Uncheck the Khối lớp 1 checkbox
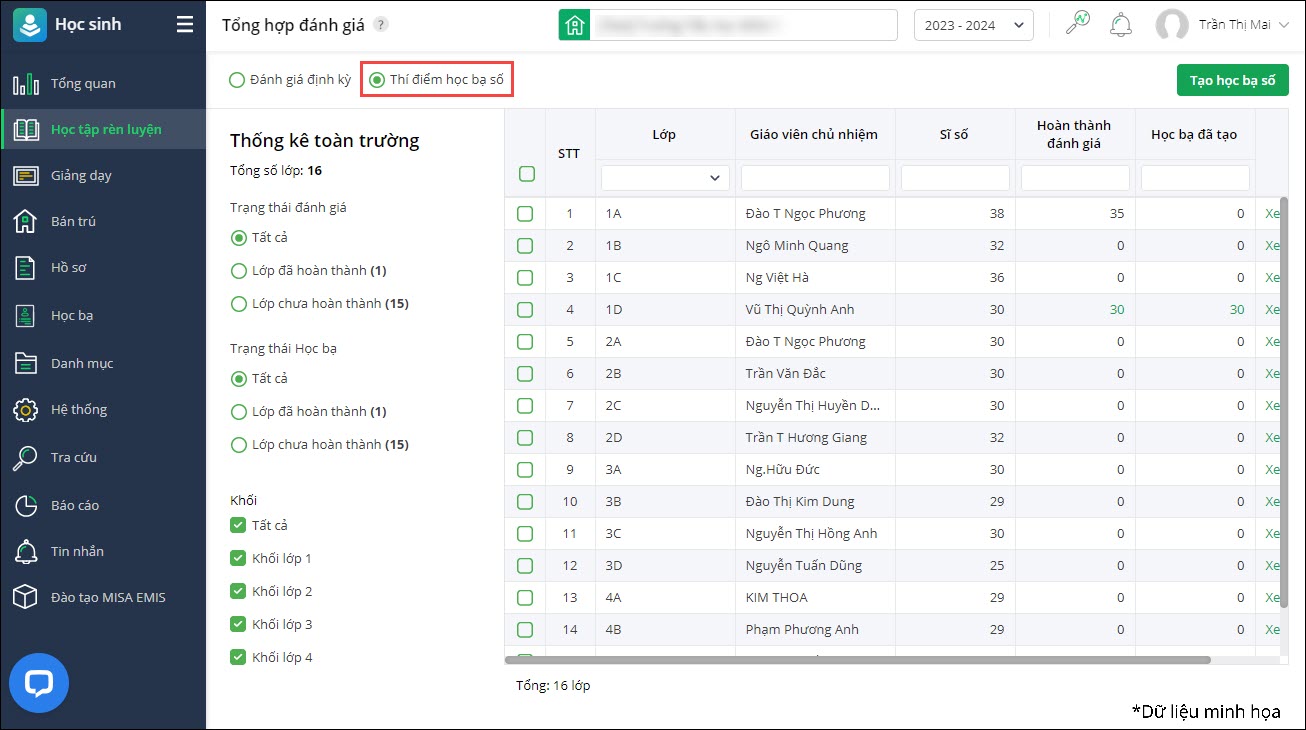The height and width of the screenshot is (730, 1306). pyautogui.click(x=238, y=558)
